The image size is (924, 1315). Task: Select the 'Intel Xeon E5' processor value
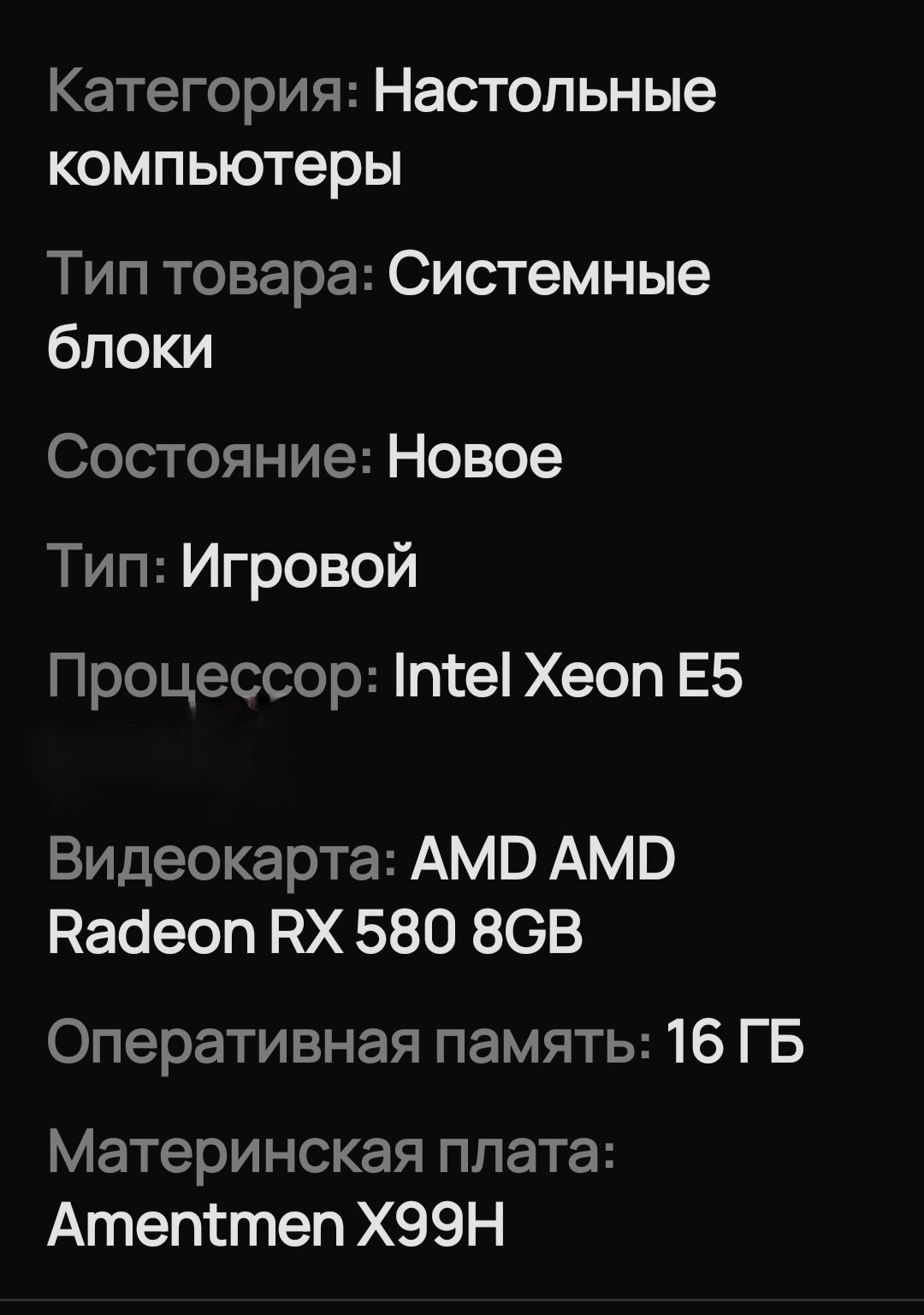pyautogui.click(x=567, y=676)
